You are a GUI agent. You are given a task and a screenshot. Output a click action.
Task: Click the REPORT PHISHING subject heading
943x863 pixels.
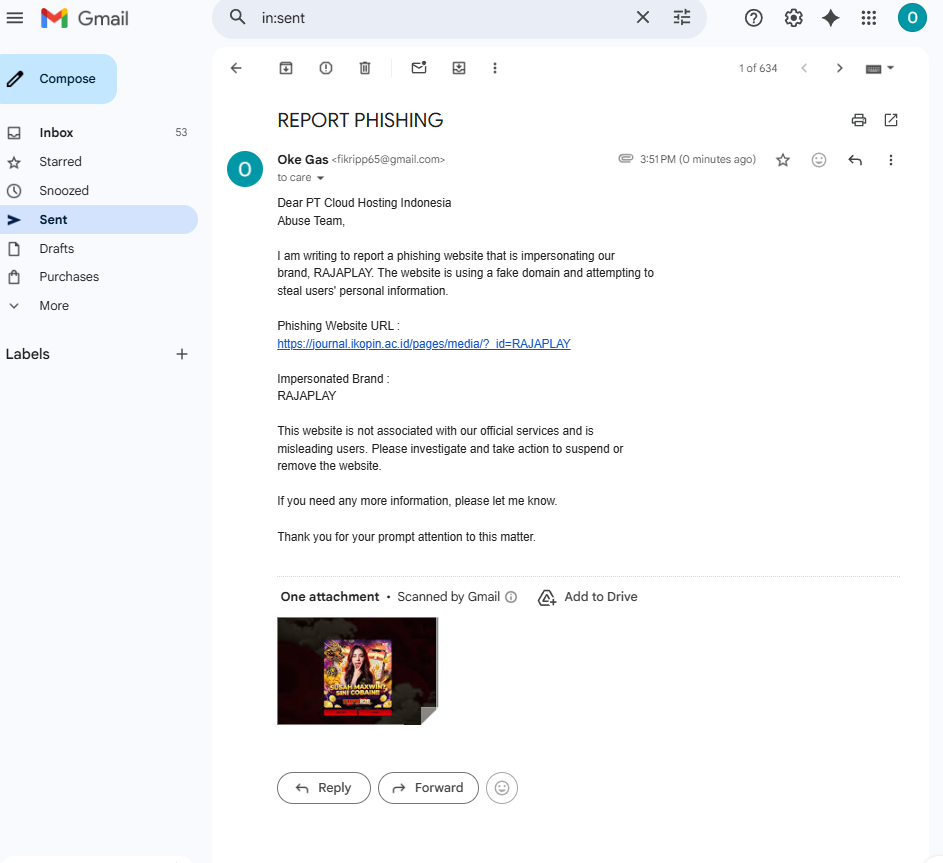(x=360, y=120)
